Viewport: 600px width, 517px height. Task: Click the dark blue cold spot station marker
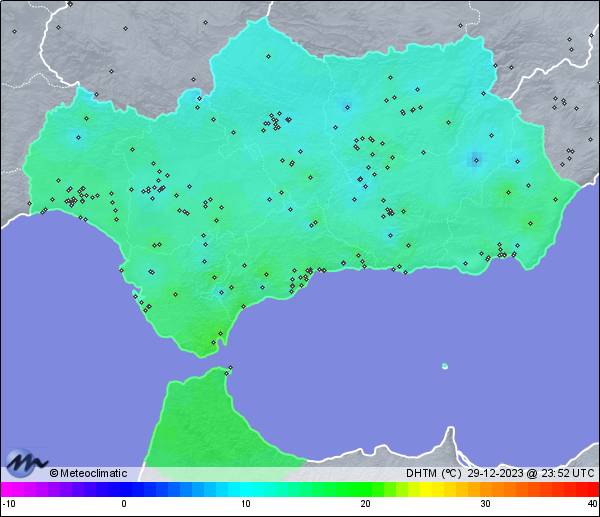click(476, 160)
